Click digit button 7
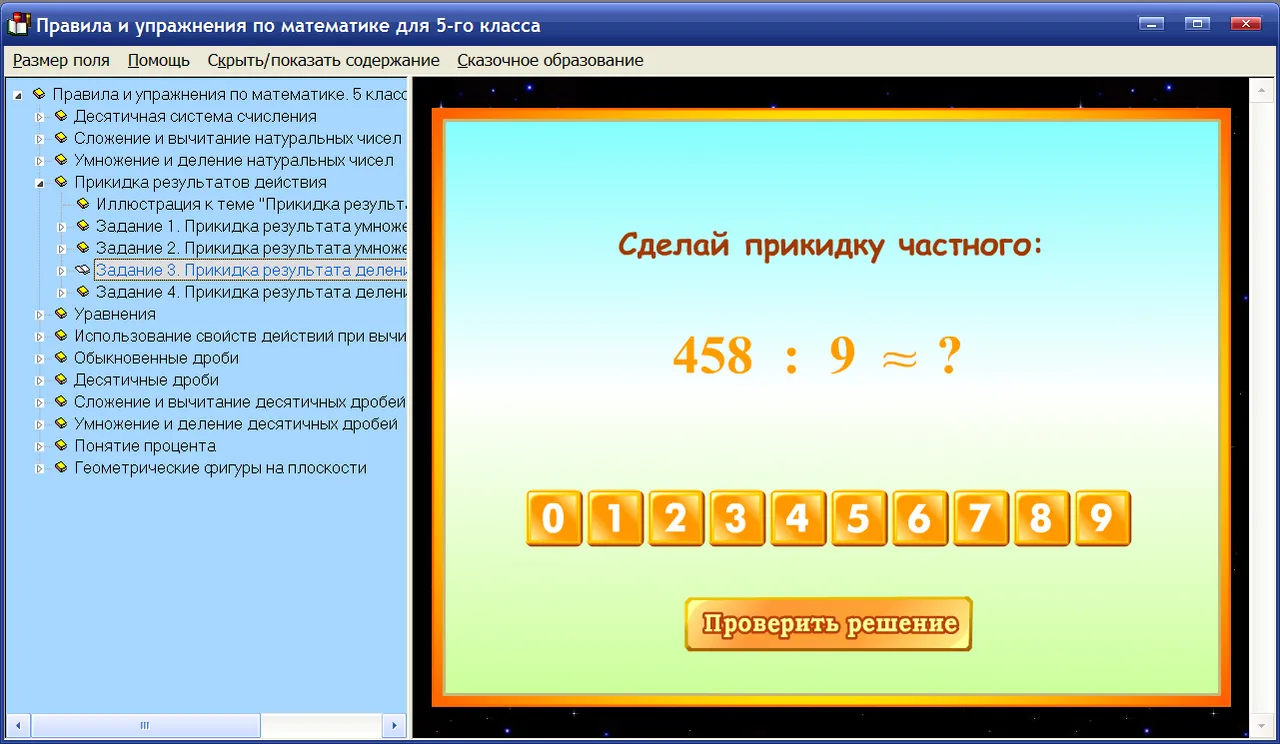1280x744 pixels. click(981, 518)
